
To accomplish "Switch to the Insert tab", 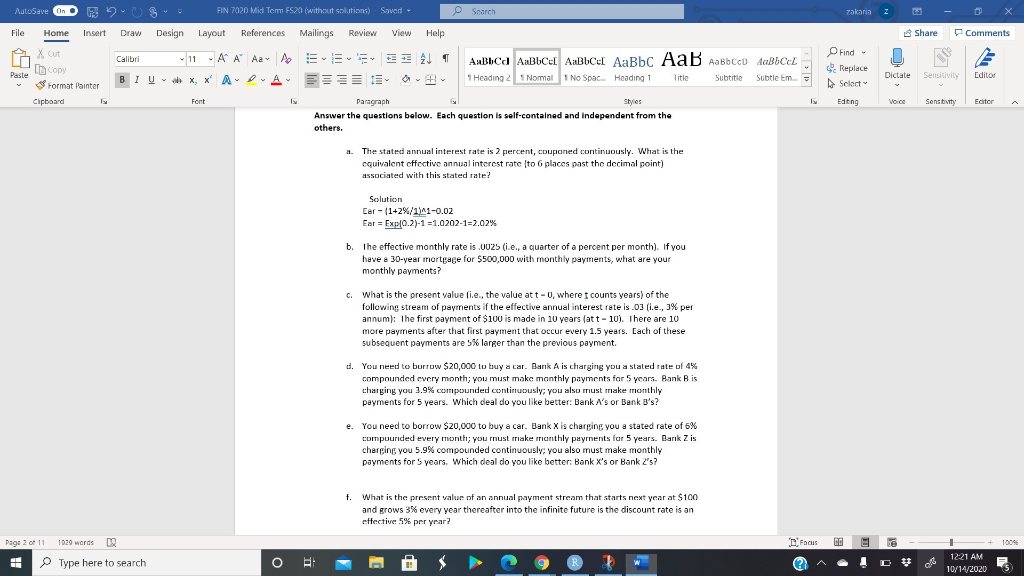I will pos(94,33).
